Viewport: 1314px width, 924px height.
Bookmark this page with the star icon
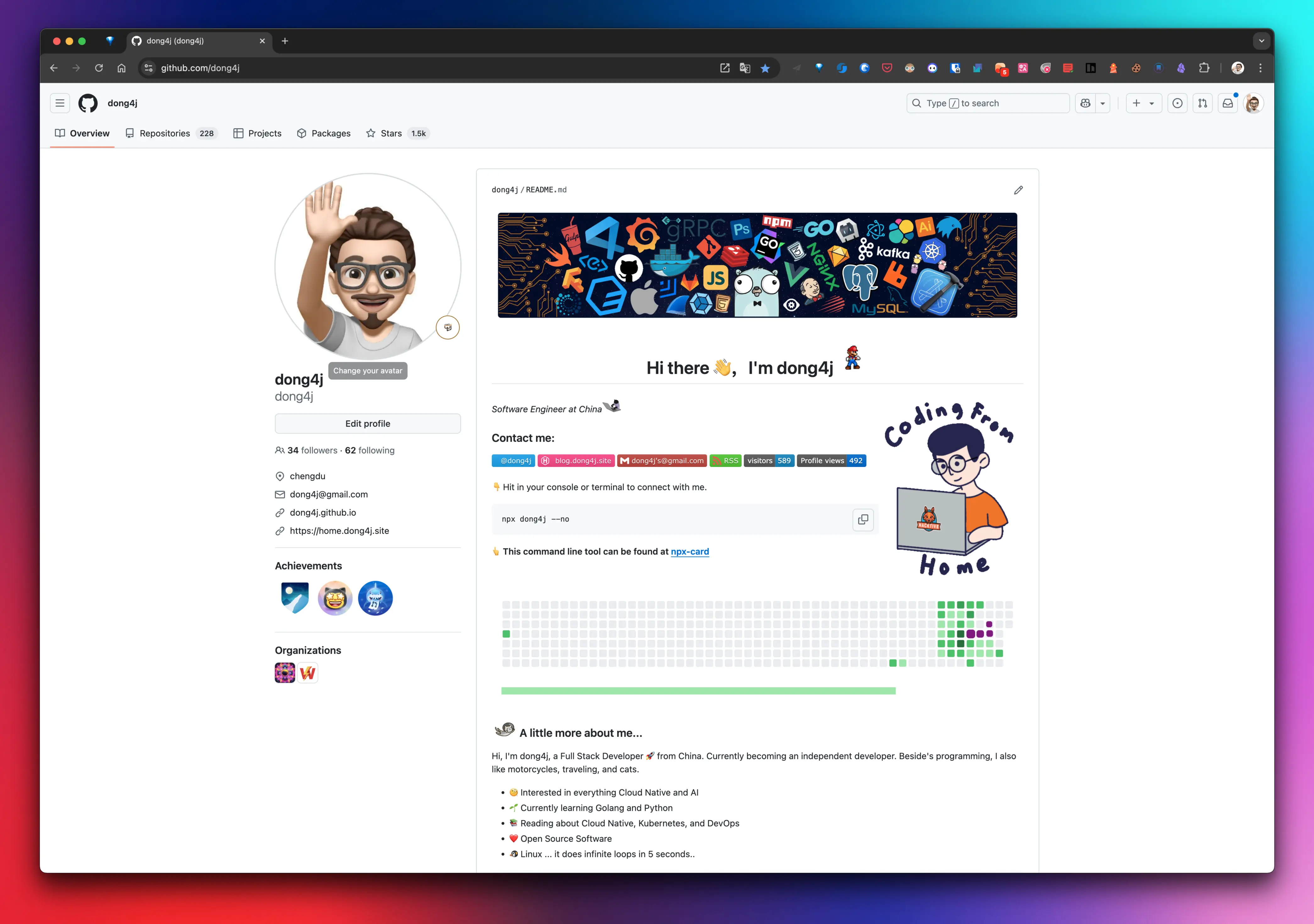765,68
